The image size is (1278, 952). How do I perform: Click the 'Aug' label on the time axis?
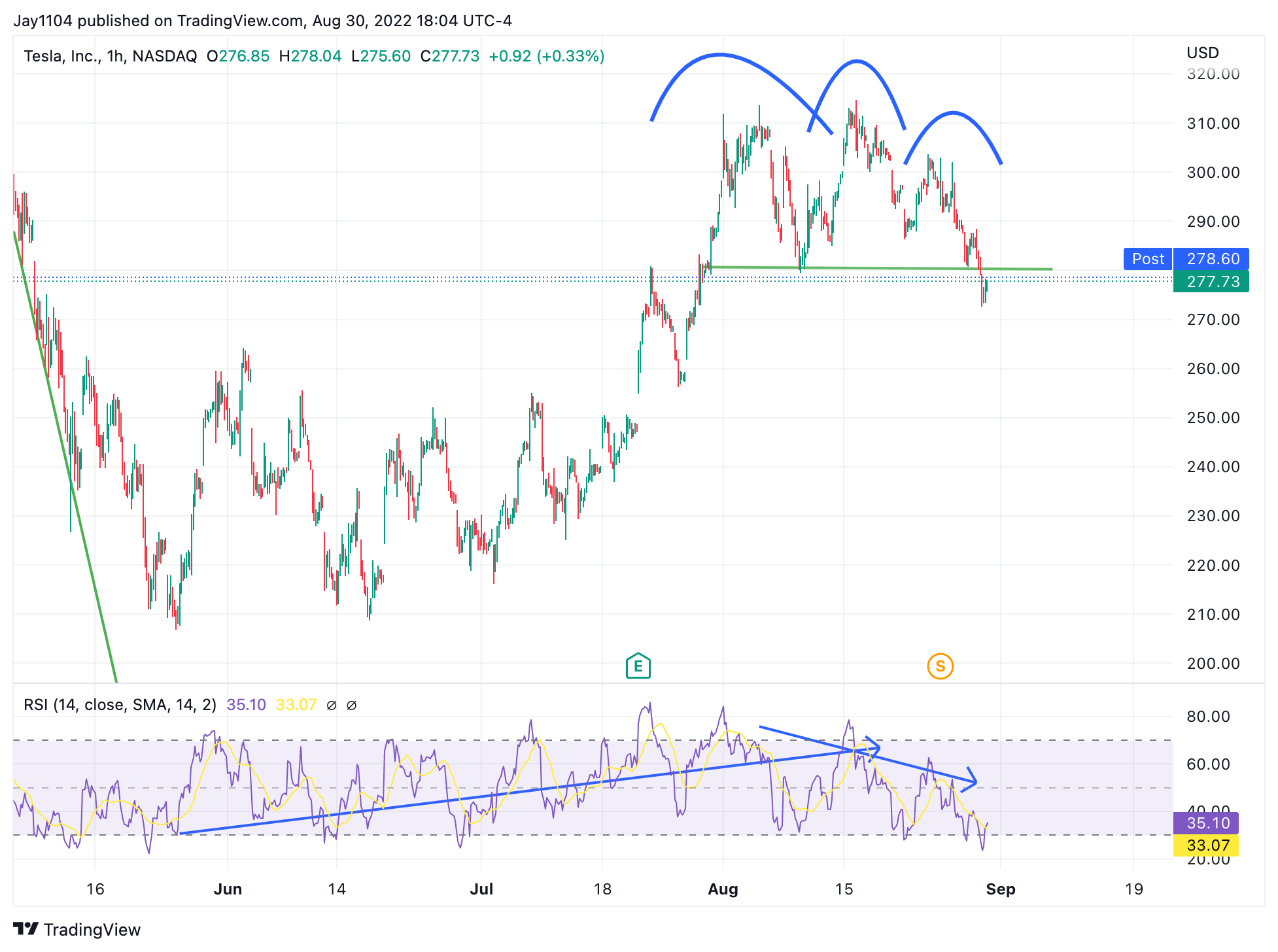pos(723,889)
